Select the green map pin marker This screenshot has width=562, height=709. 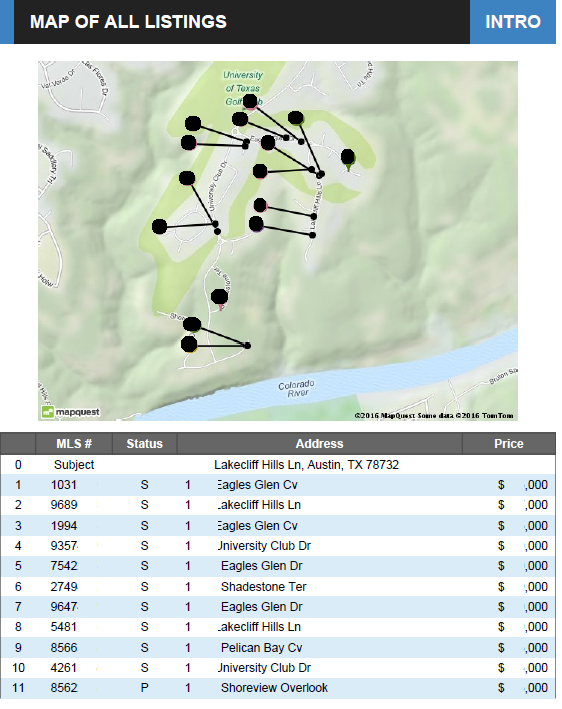[348, 160]
